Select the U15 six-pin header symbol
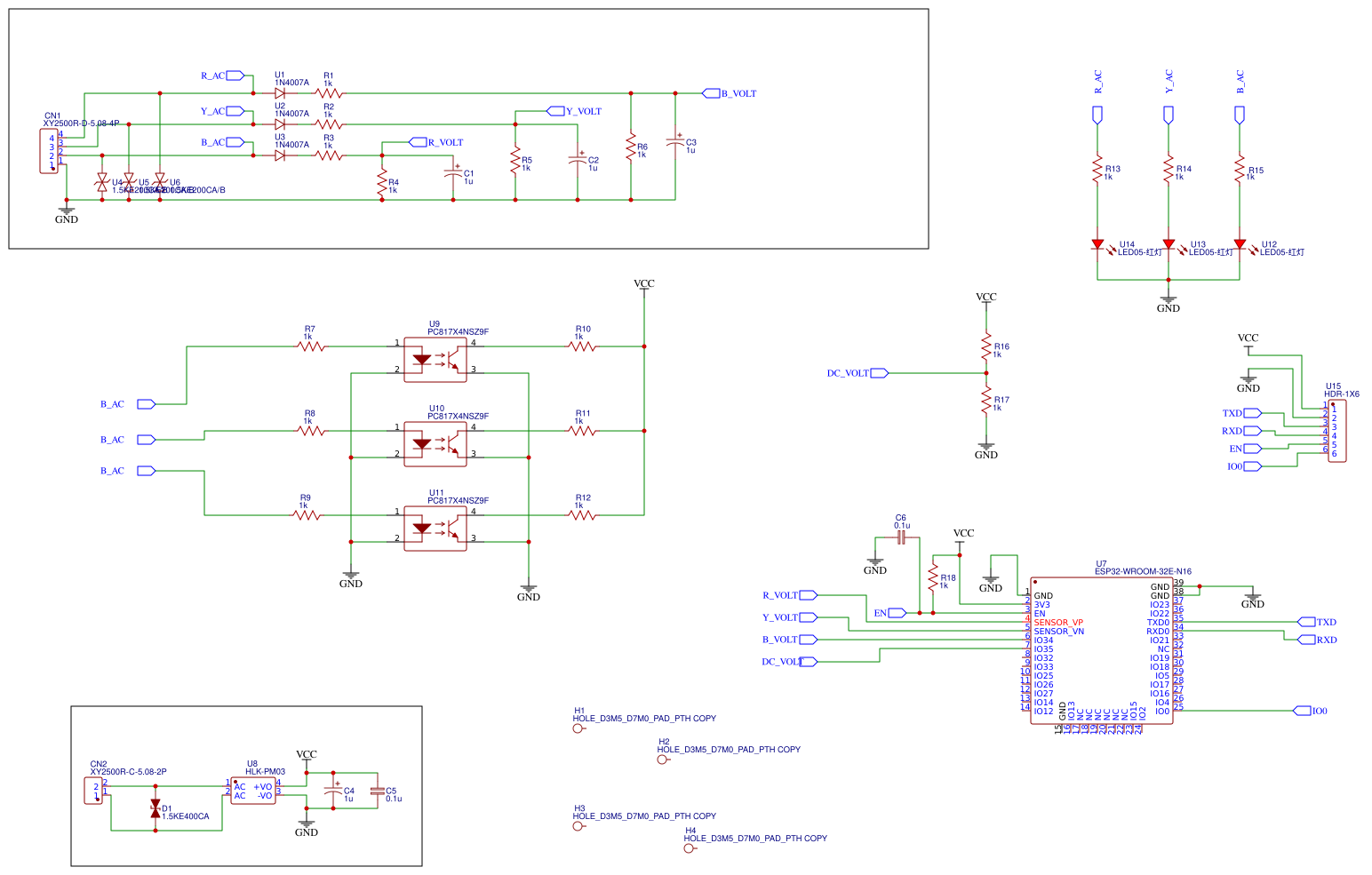1372x875 pixels. 1337,431
